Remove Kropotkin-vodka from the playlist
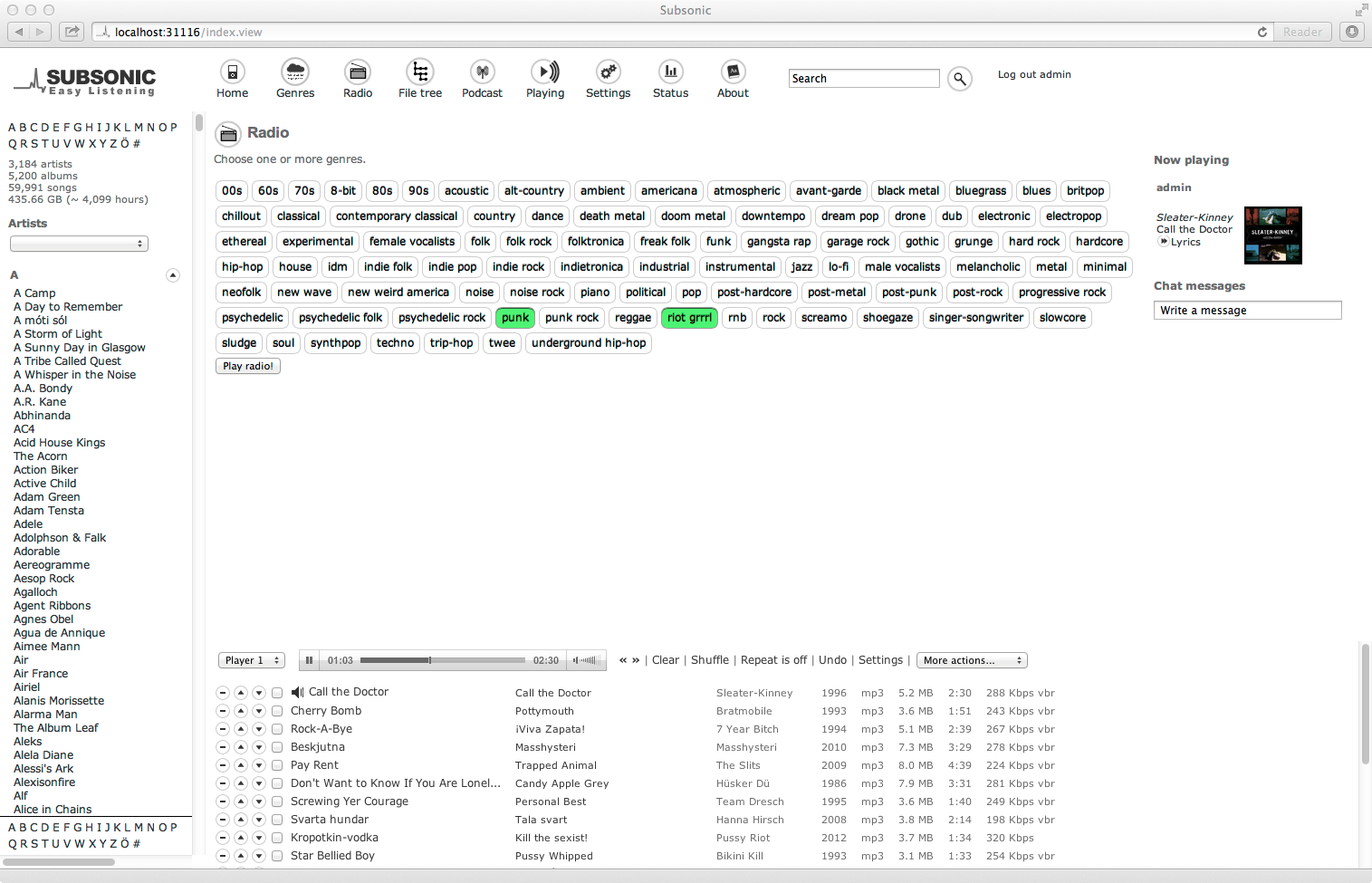 point(223,838)
